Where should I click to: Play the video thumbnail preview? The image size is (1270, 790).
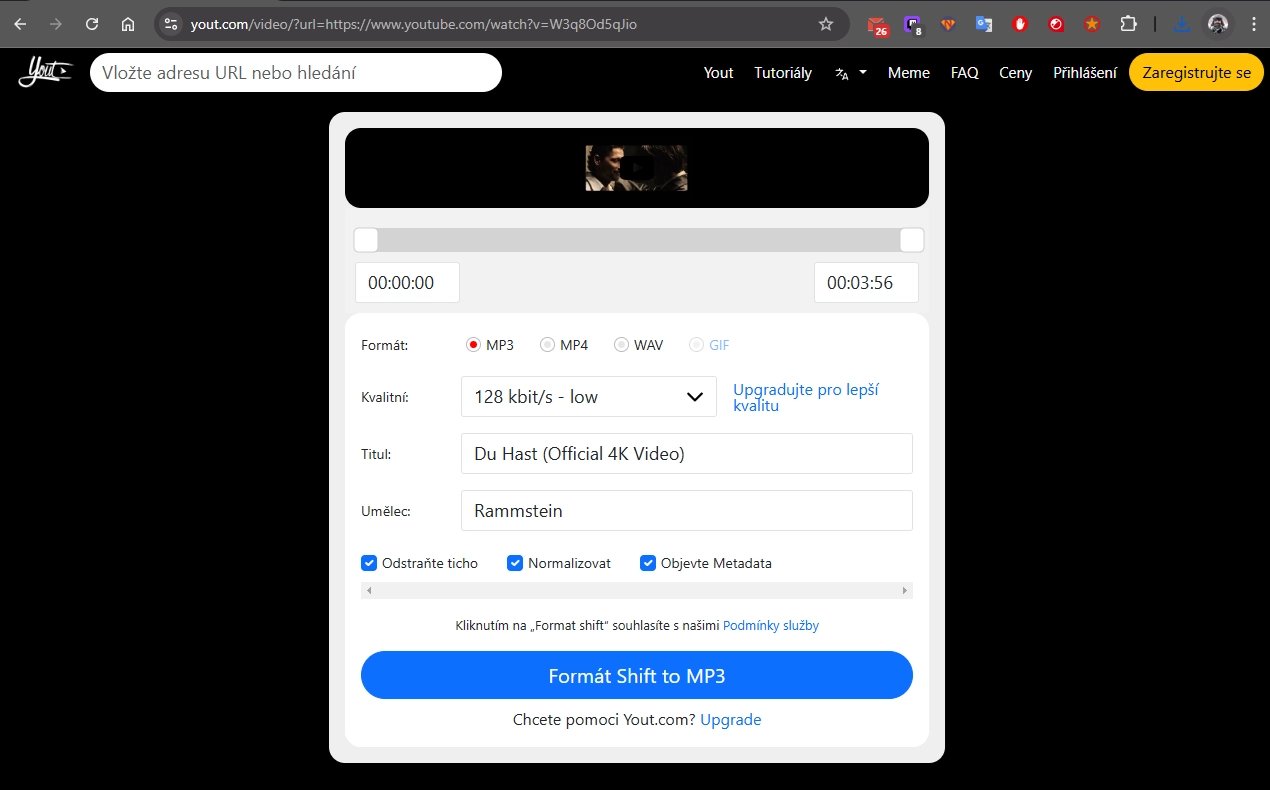[636, 168]
